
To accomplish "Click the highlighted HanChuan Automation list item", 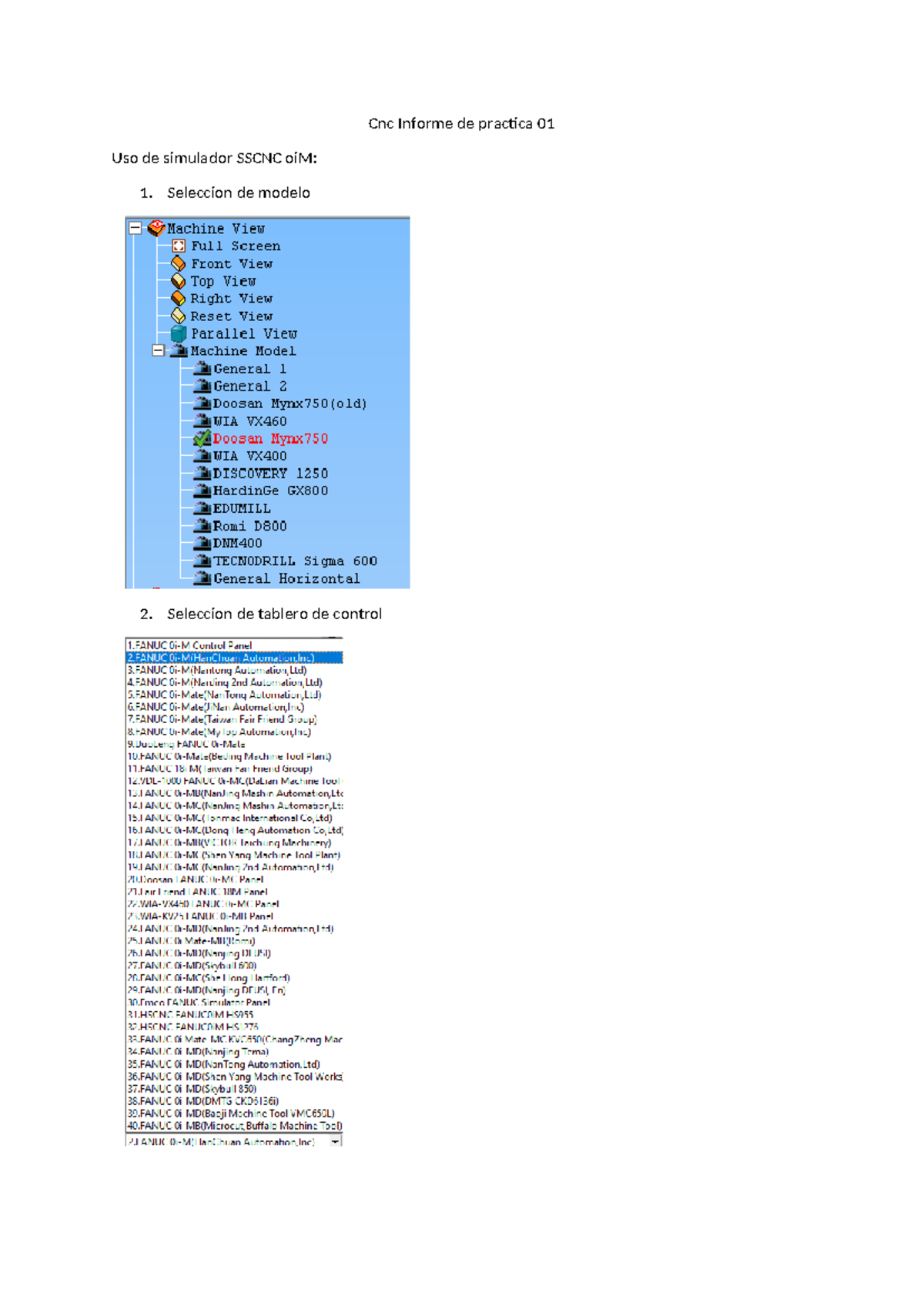I will coord(221,658).
